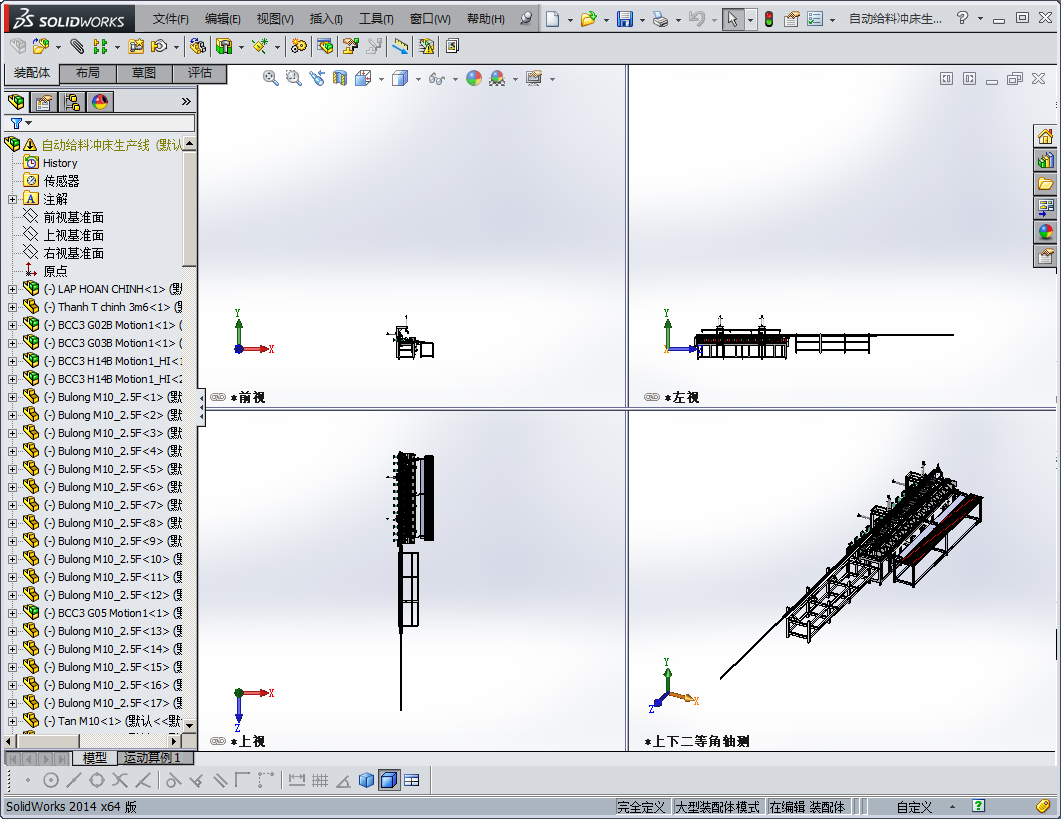The image size is (1061, 819).
Task: Click the left viewport split toggle icon
Action: pyautogui.click(x=947, y=79)
